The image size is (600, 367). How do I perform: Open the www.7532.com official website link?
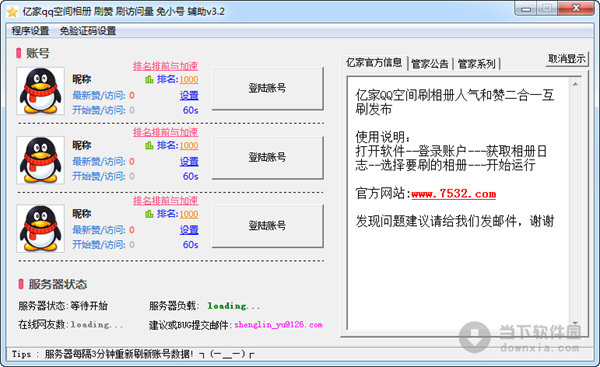point(454,194)
